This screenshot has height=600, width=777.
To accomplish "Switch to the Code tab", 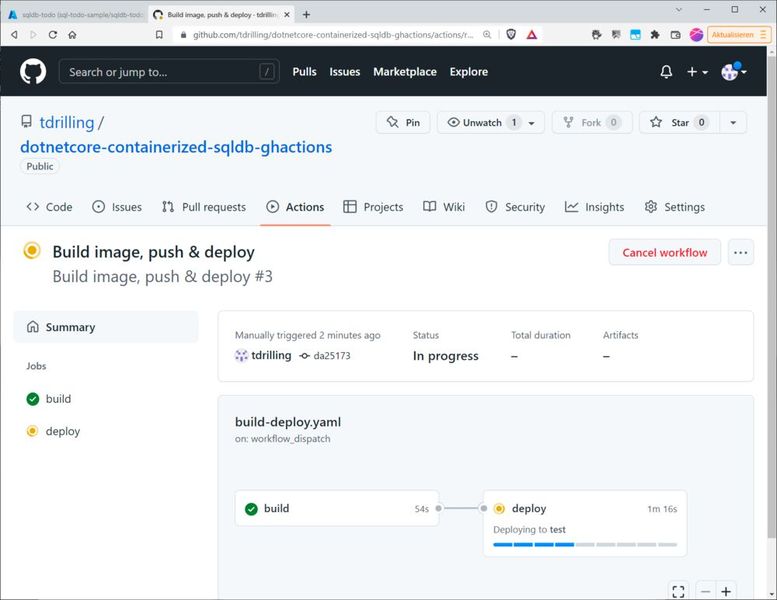I will [x=49, y=207].
